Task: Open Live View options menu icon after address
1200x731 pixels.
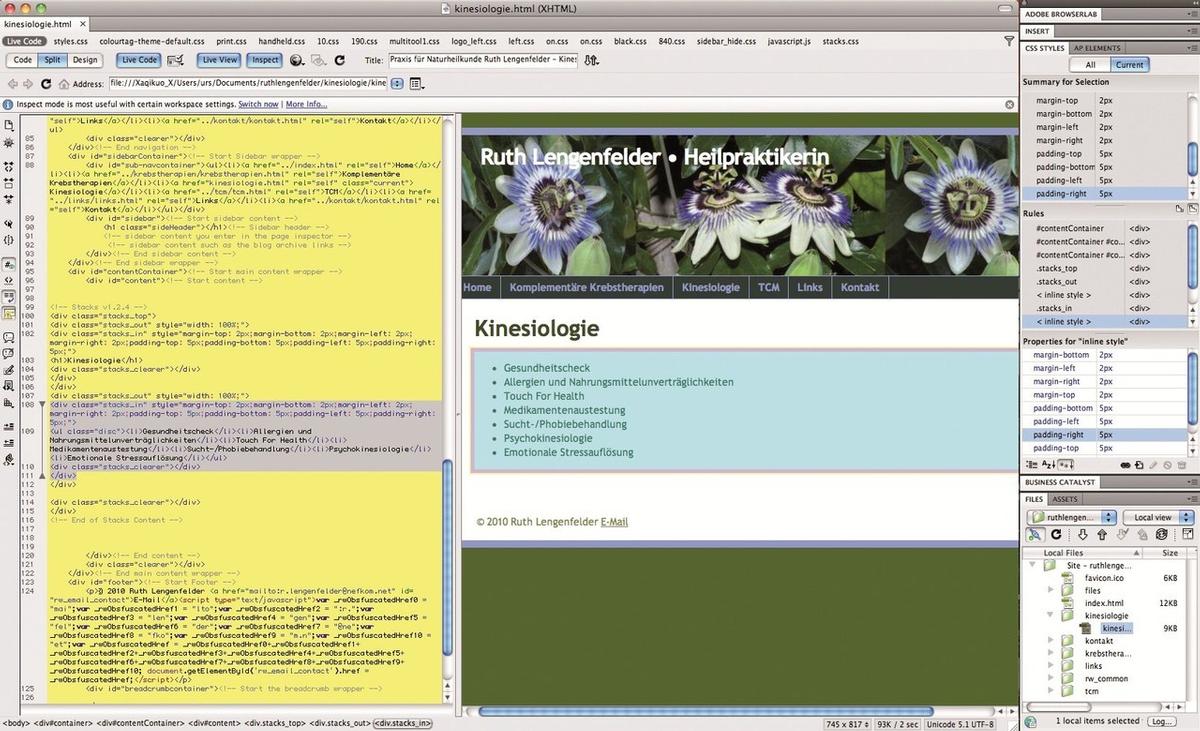Action: point(416,84)
